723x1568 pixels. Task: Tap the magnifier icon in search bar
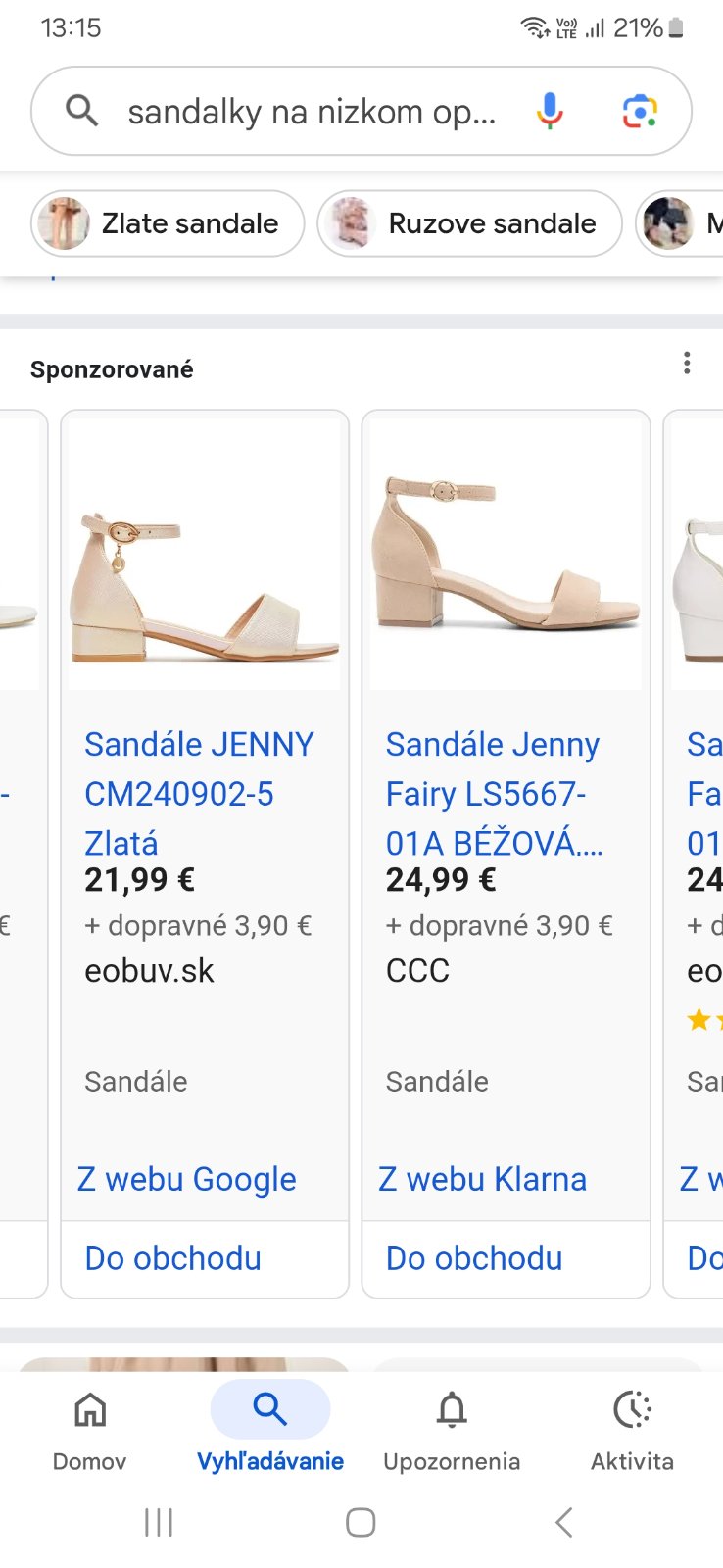[x=82, y=112]
